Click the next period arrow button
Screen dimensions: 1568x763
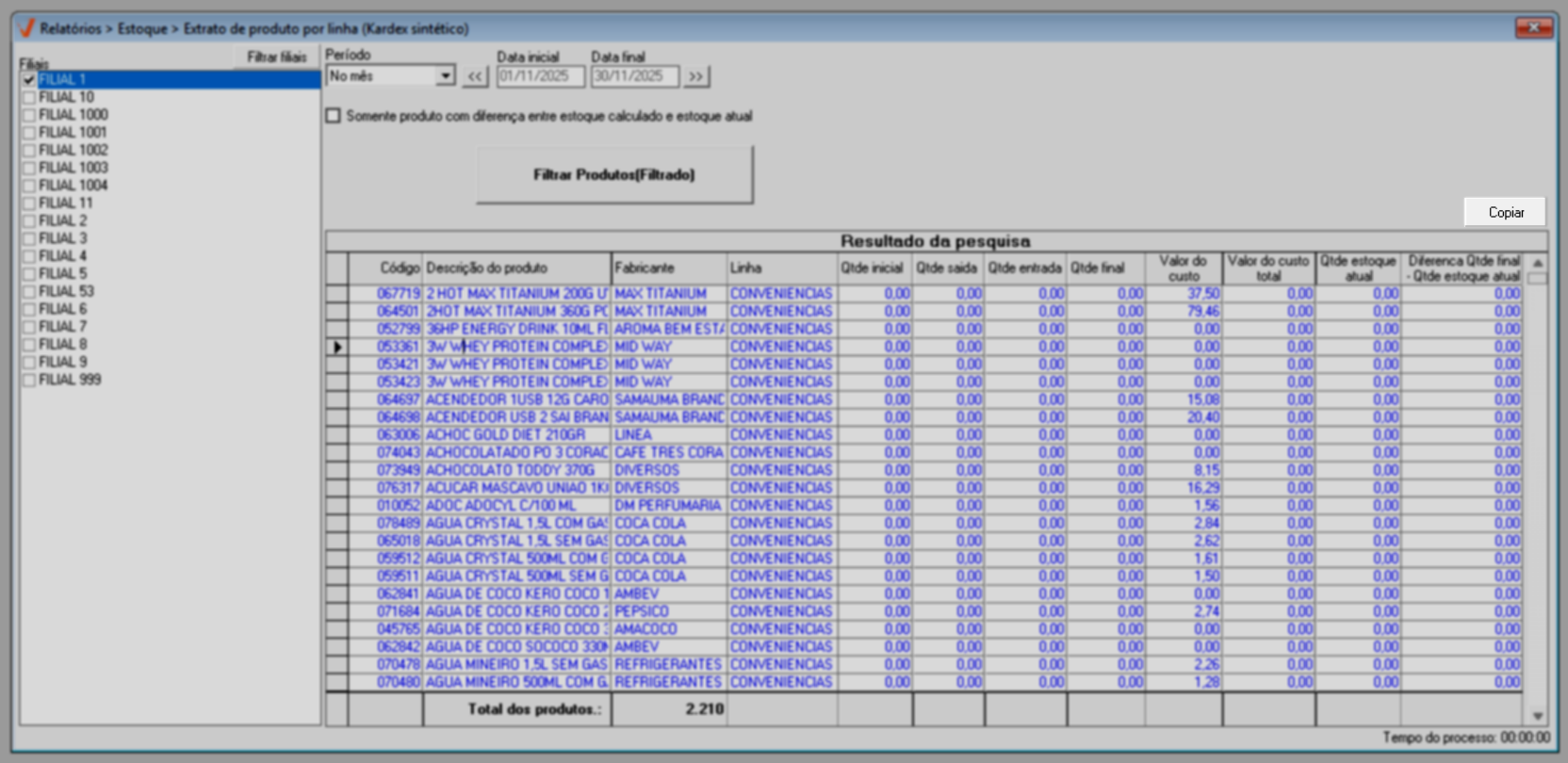695,76
